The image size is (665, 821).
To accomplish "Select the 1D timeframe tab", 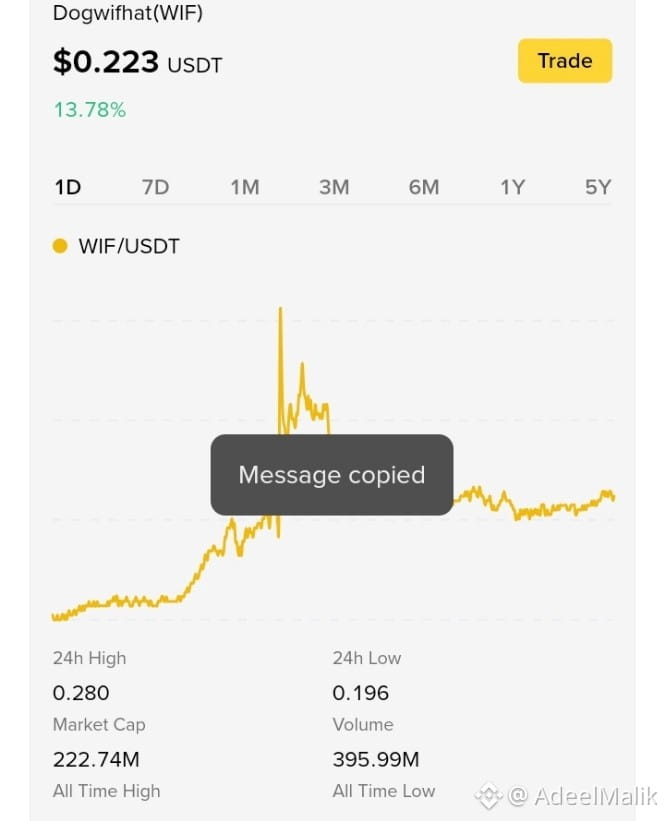I will (x=68, y=187).
